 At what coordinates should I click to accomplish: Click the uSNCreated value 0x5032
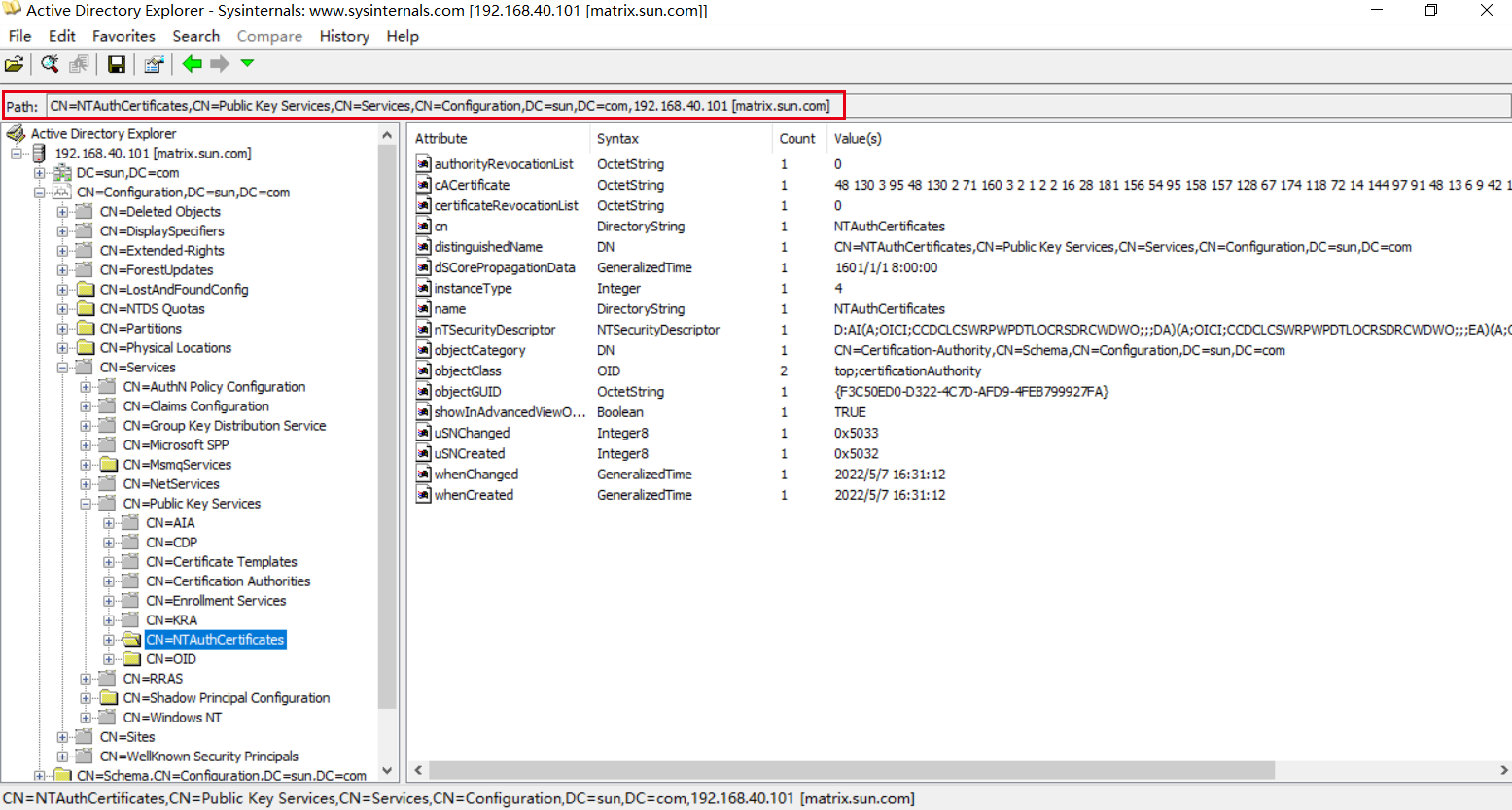coord(856,454)
